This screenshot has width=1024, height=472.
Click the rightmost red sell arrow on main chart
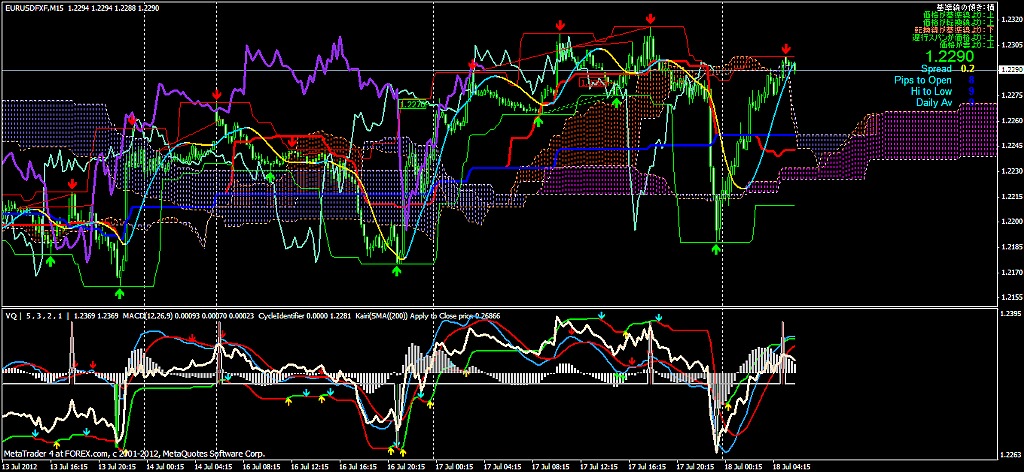786,49
